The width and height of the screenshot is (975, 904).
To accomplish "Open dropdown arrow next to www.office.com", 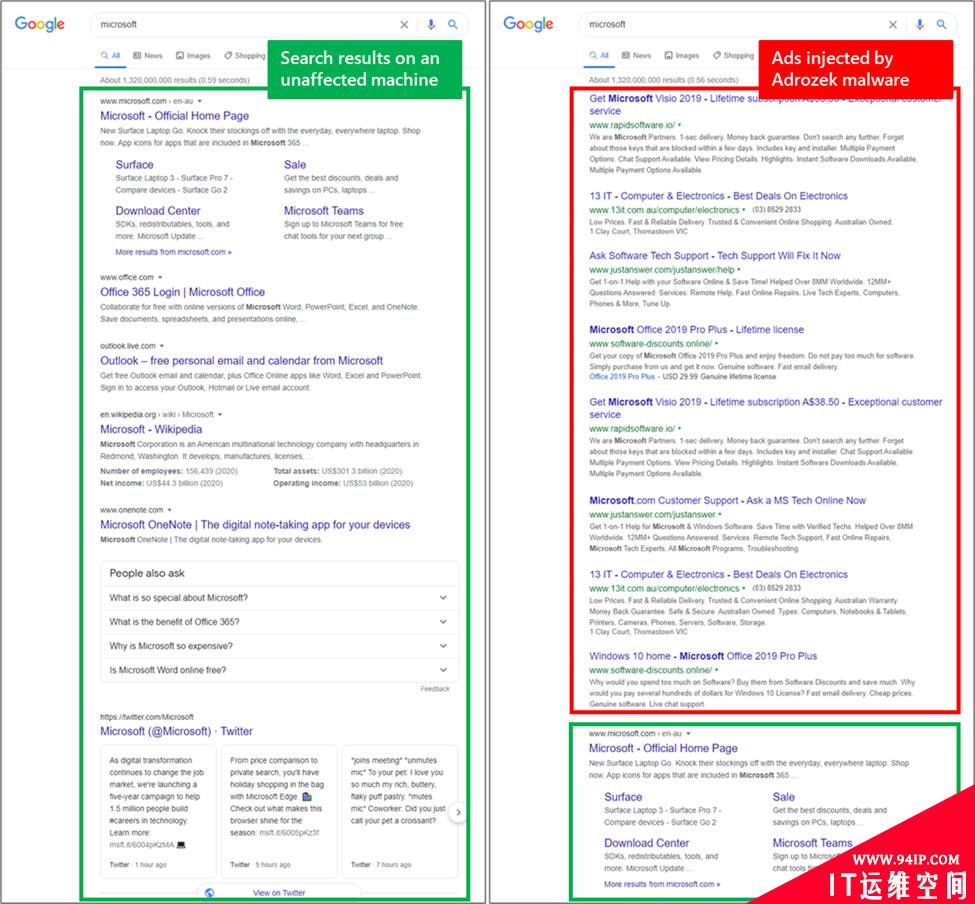I will click(x=160, y=277).
